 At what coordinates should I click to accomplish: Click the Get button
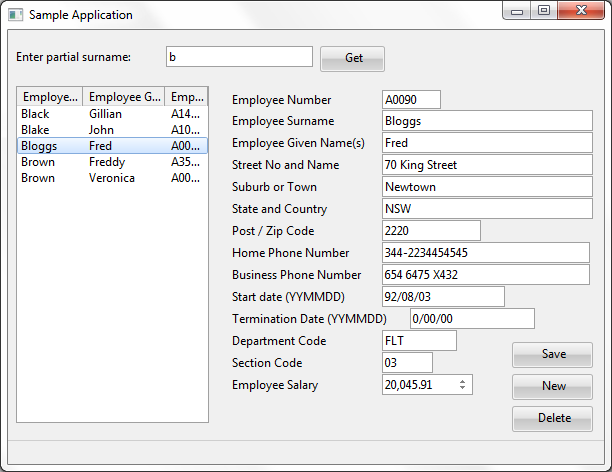click(352, 58)
